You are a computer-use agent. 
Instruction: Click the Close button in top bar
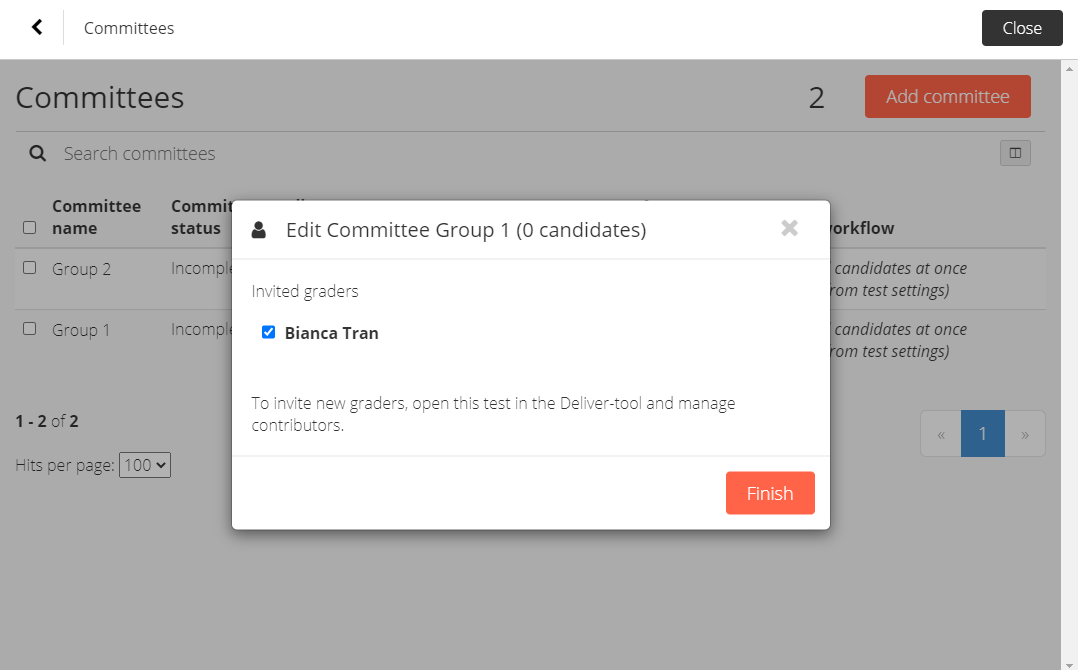click(x=1022, y=28)
